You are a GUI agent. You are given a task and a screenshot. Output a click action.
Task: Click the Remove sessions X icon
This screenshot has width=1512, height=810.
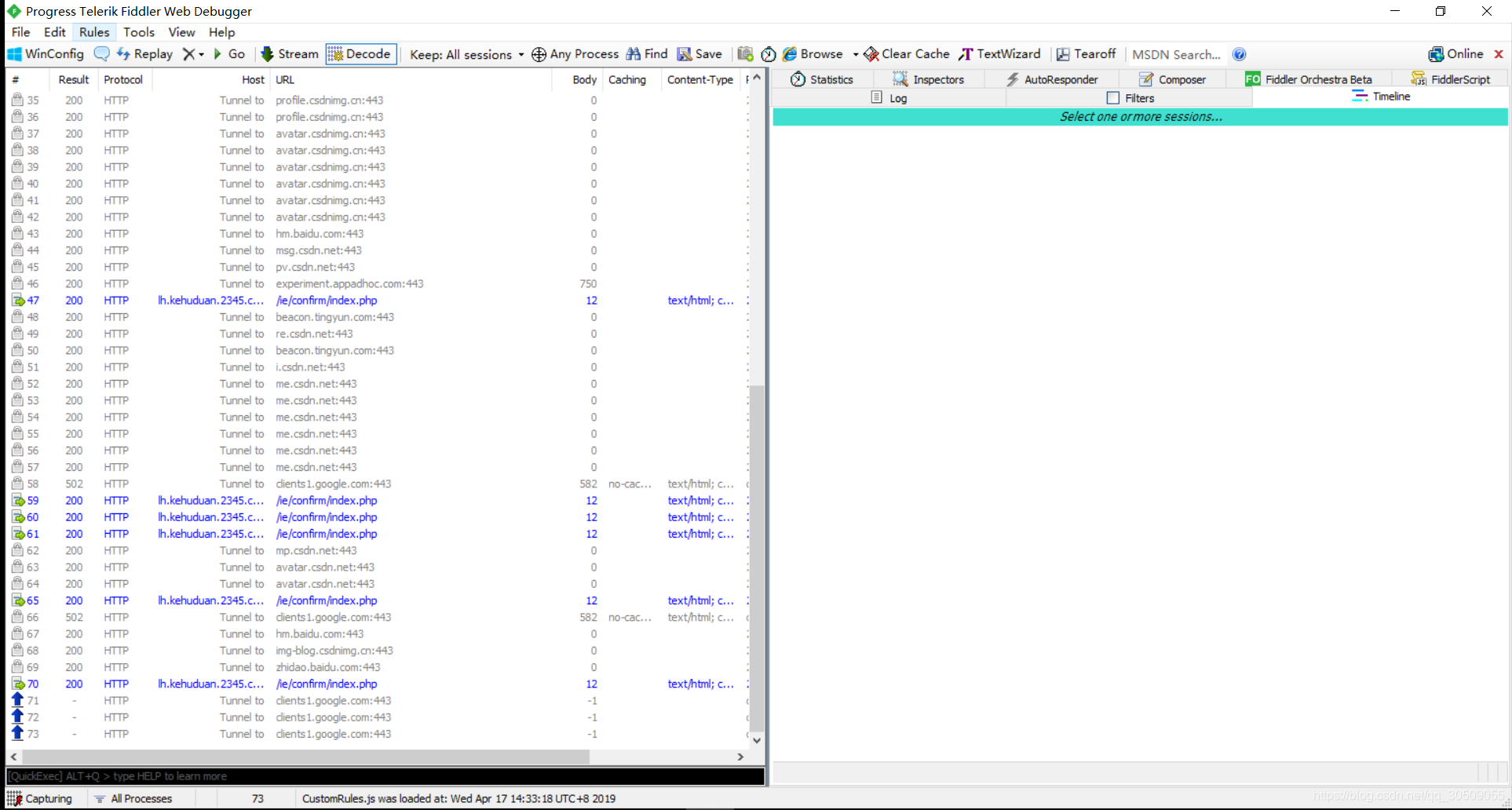[x=188, y=54]
